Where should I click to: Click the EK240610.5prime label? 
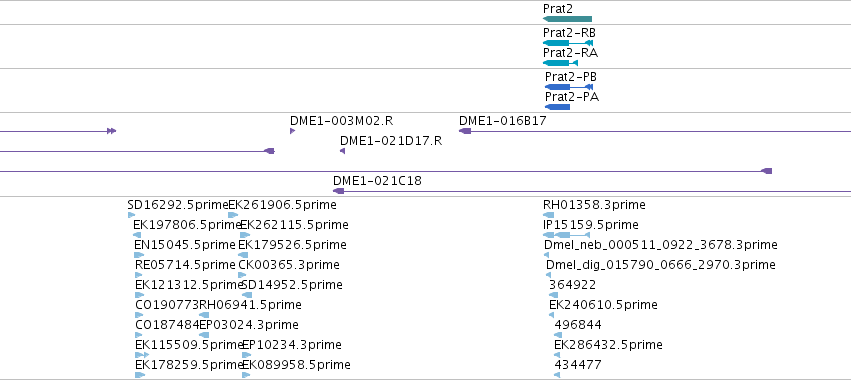pos(604,305)
